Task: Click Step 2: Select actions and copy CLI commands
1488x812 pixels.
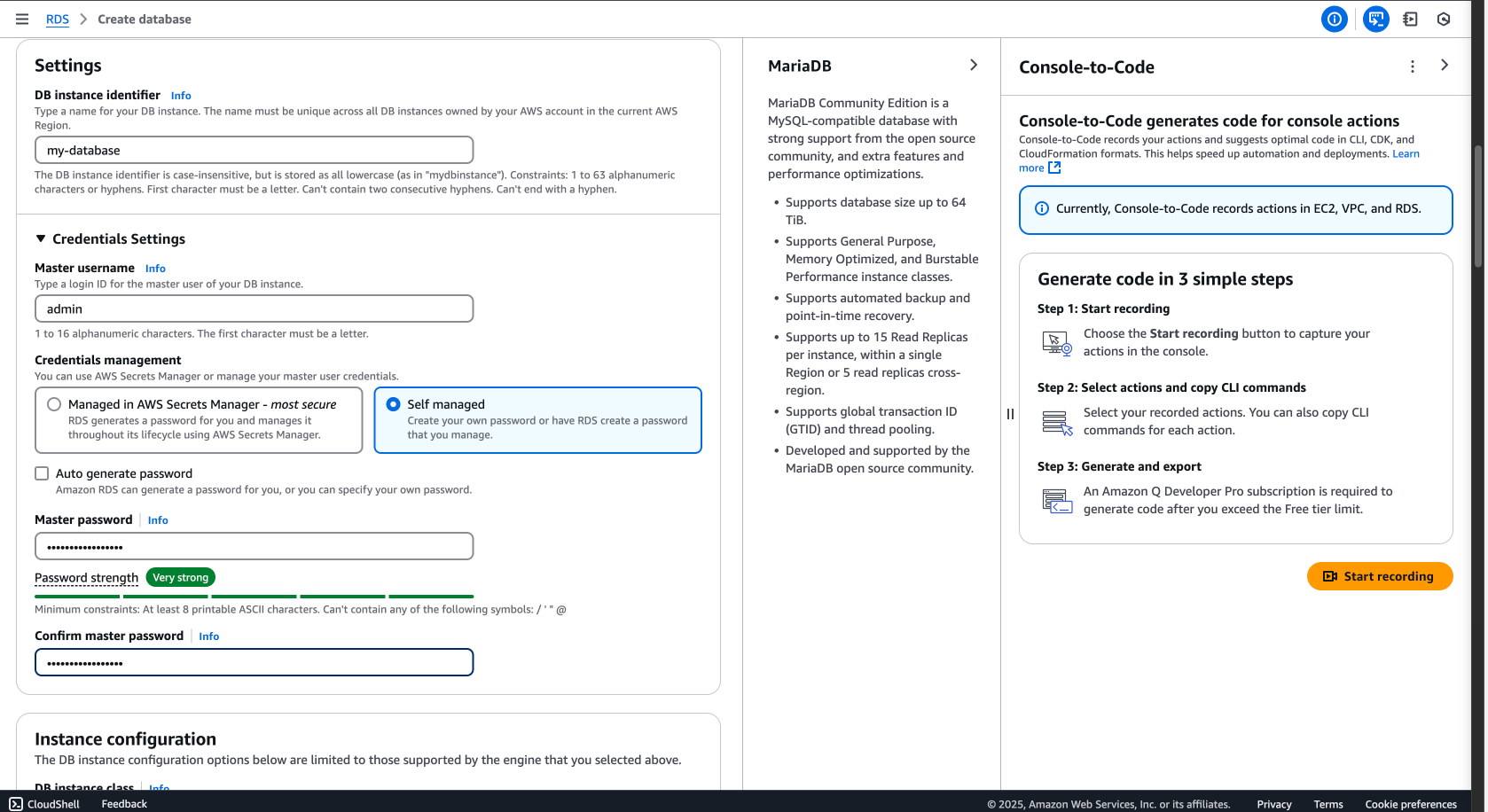Action: pyautogui.click(x=1171, y=387)
